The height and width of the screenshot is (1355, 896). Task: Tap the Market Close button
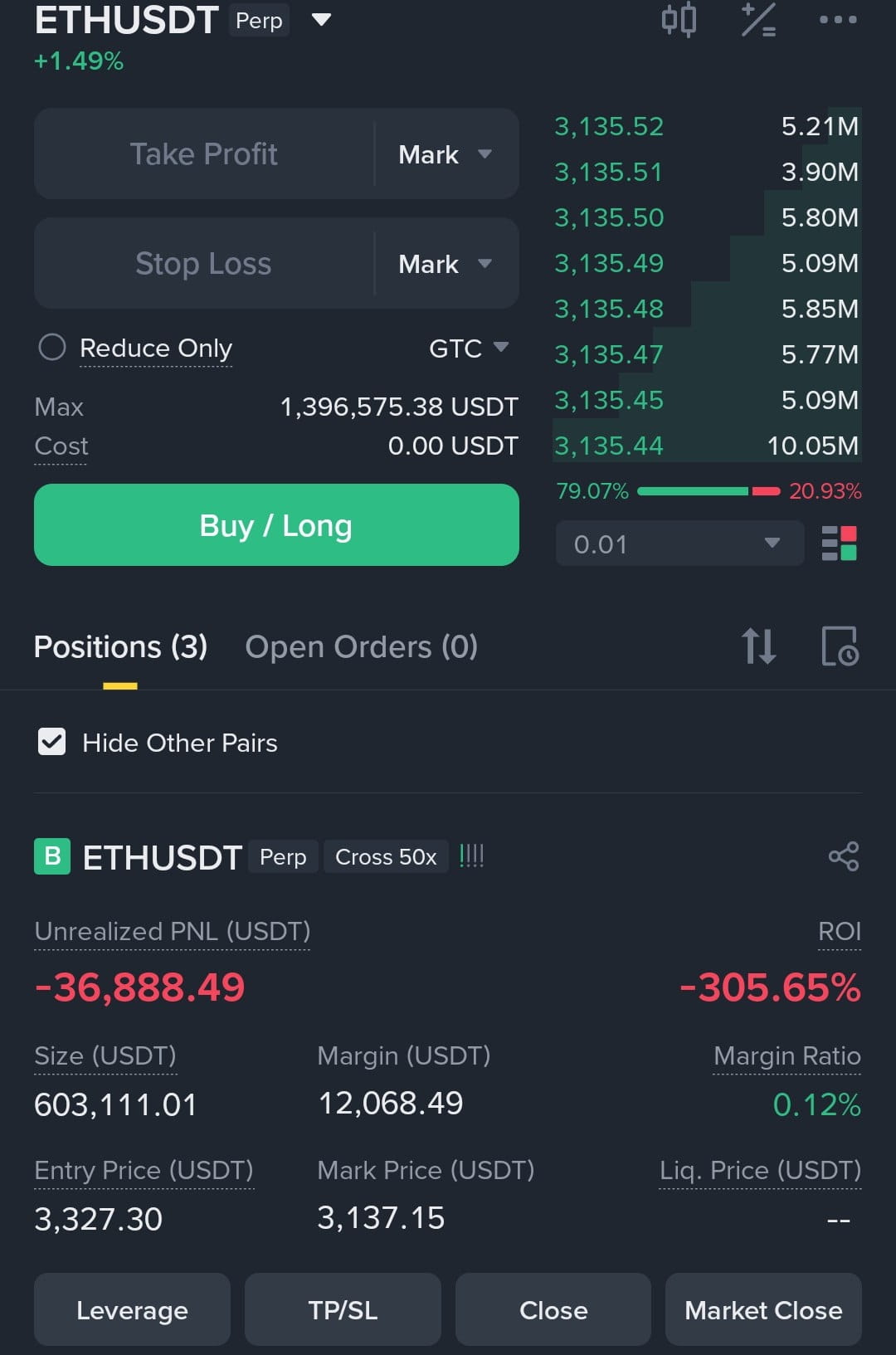(x=763, y=1309)
